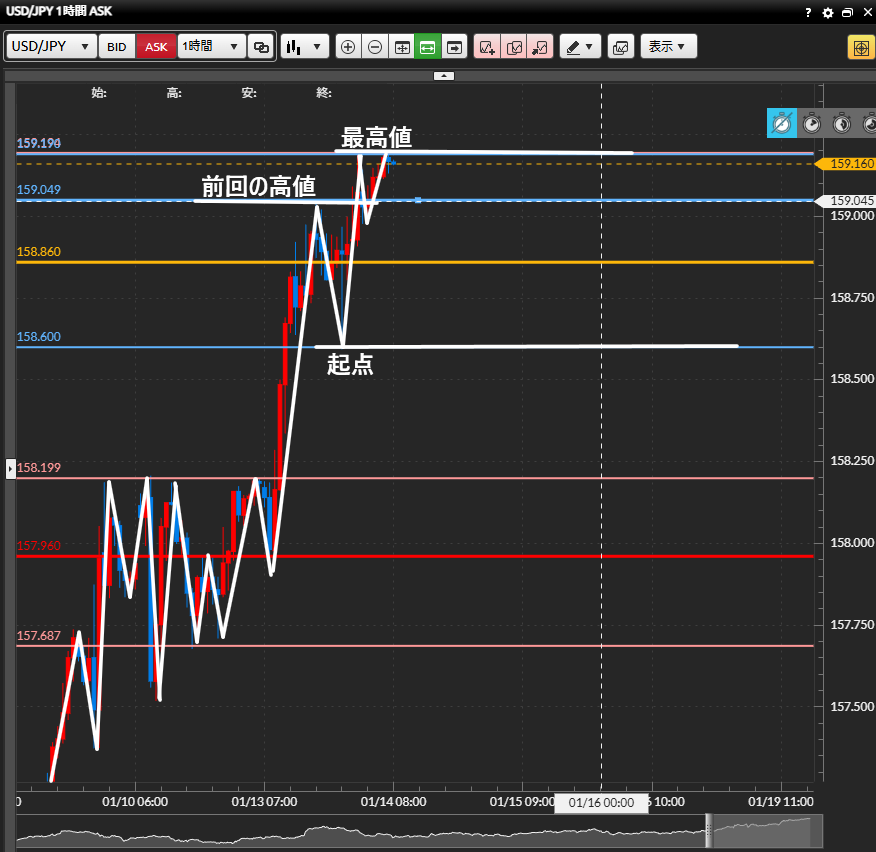
Task: Open the 表示 display menu
Action: pyautogui.click(x=668, y=47)
